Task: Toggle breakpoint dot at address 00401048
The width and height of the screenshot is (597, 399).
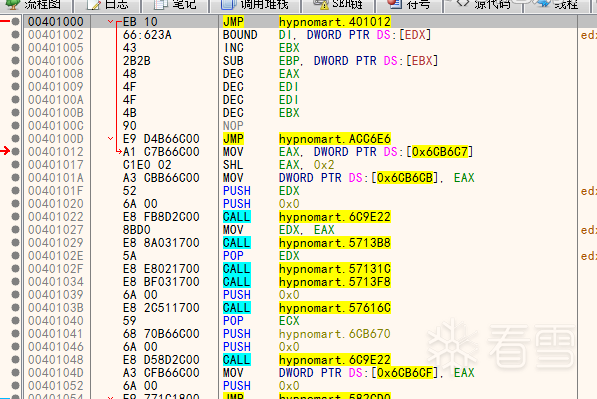Action: [x=15, y=359]
